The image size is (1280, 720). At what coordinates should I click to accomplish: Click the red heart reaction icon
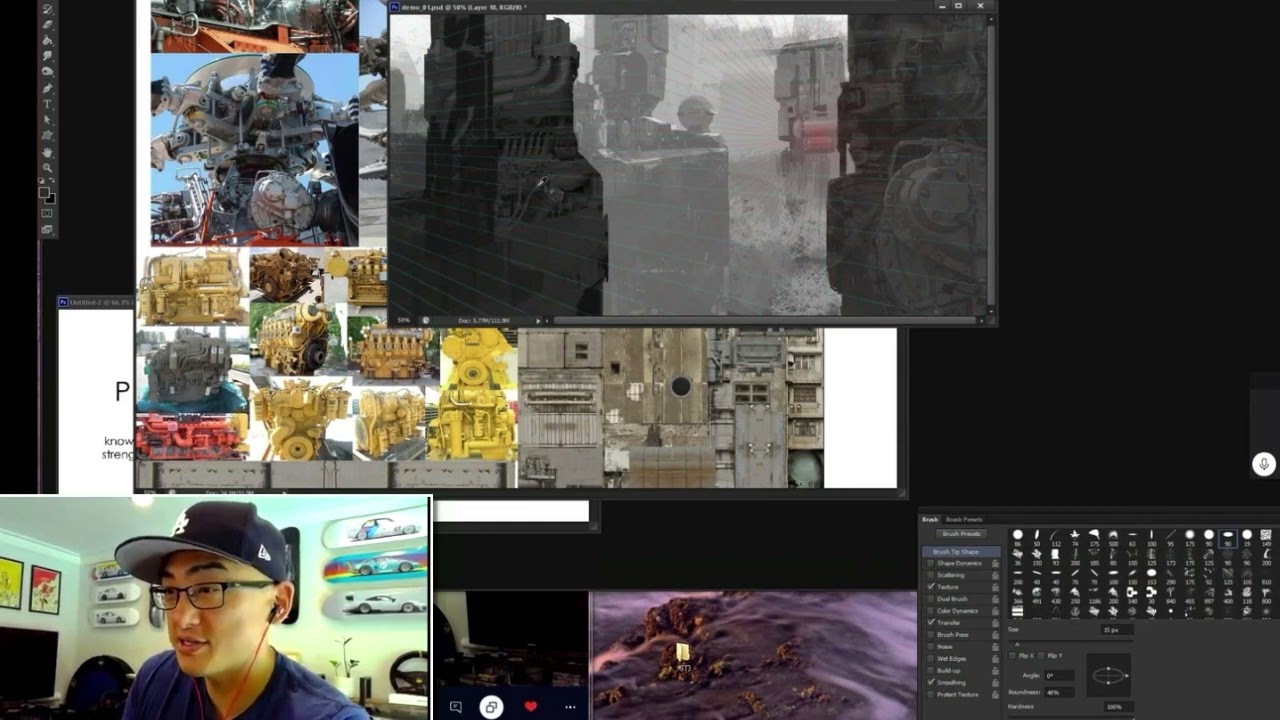(530, 706)
